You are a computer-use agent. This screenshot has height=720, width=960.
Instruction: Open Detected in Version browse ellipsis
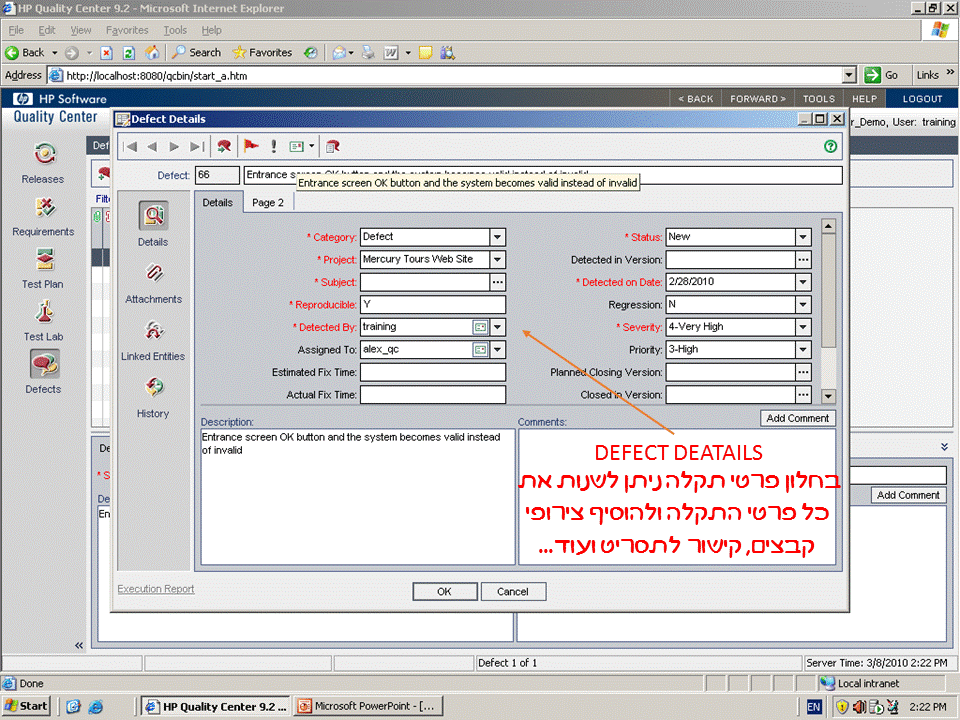[x=803, y=260]
